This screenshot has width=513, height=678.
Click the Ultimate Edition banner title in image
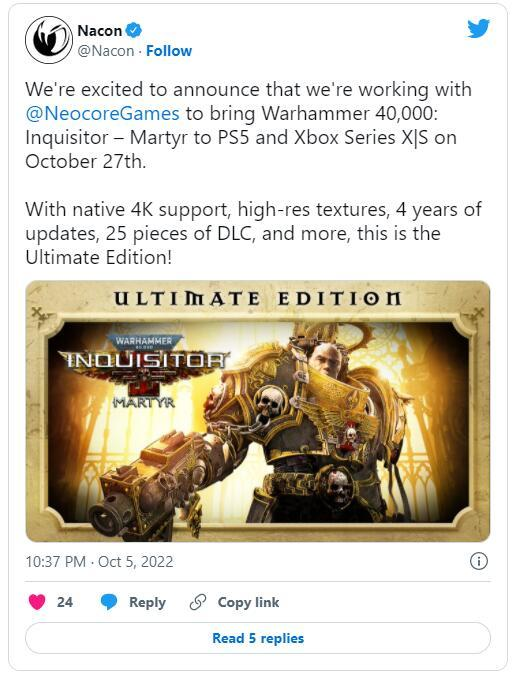[257, 299]
